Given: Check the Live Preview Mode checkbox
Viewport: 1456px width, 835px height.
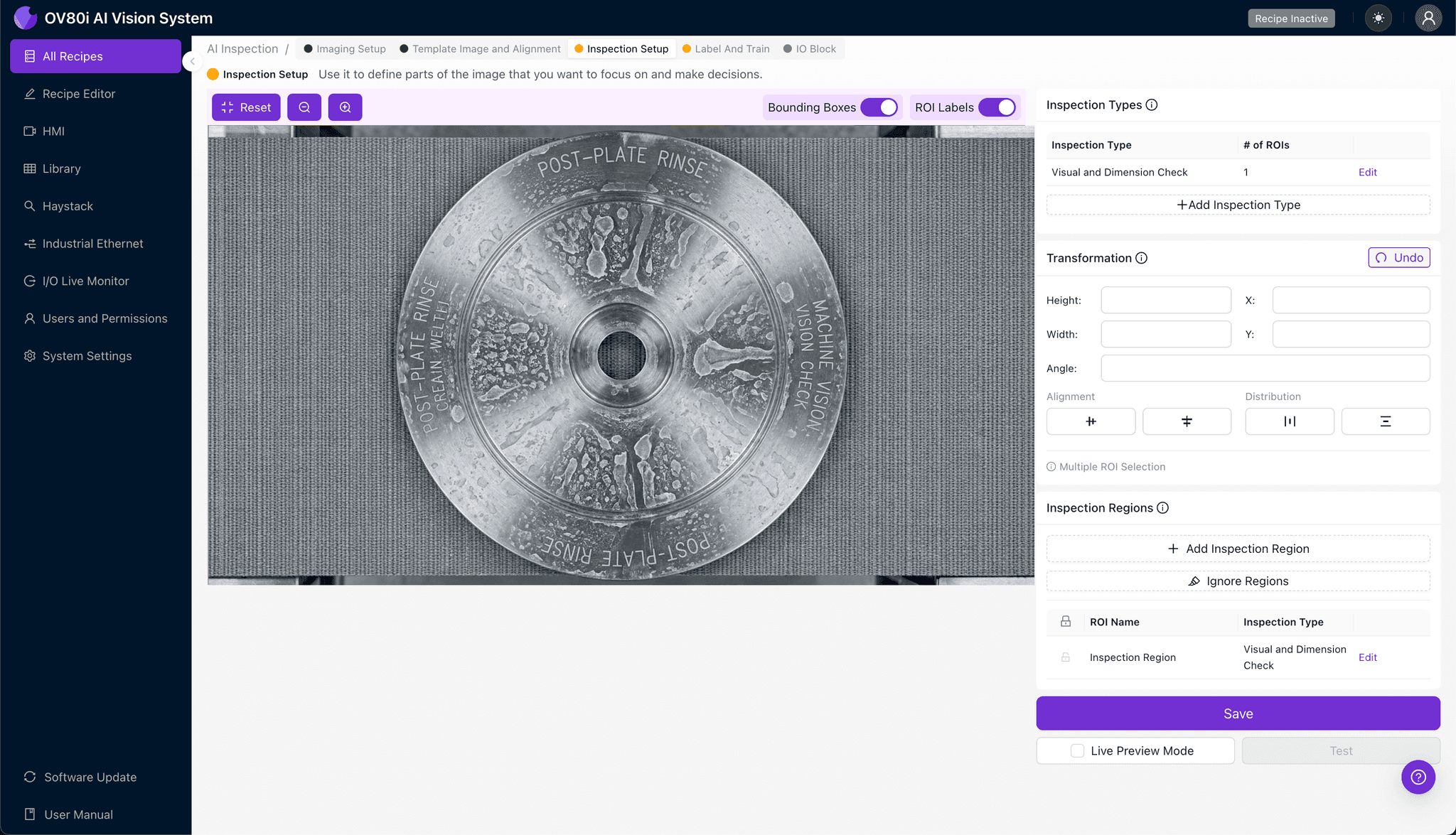Looking at the screenshot, I should tap(1078, 750).
